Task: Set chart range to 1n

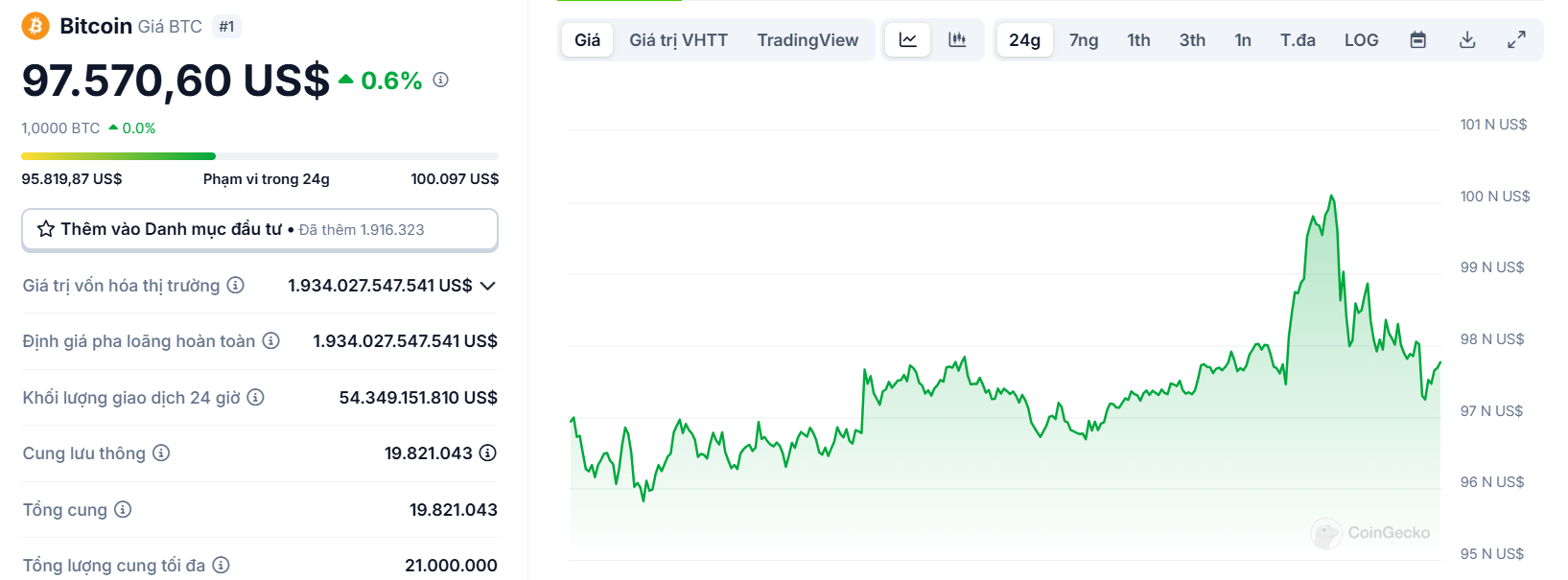Action: pyautogui.click(x=1243, y=40)
